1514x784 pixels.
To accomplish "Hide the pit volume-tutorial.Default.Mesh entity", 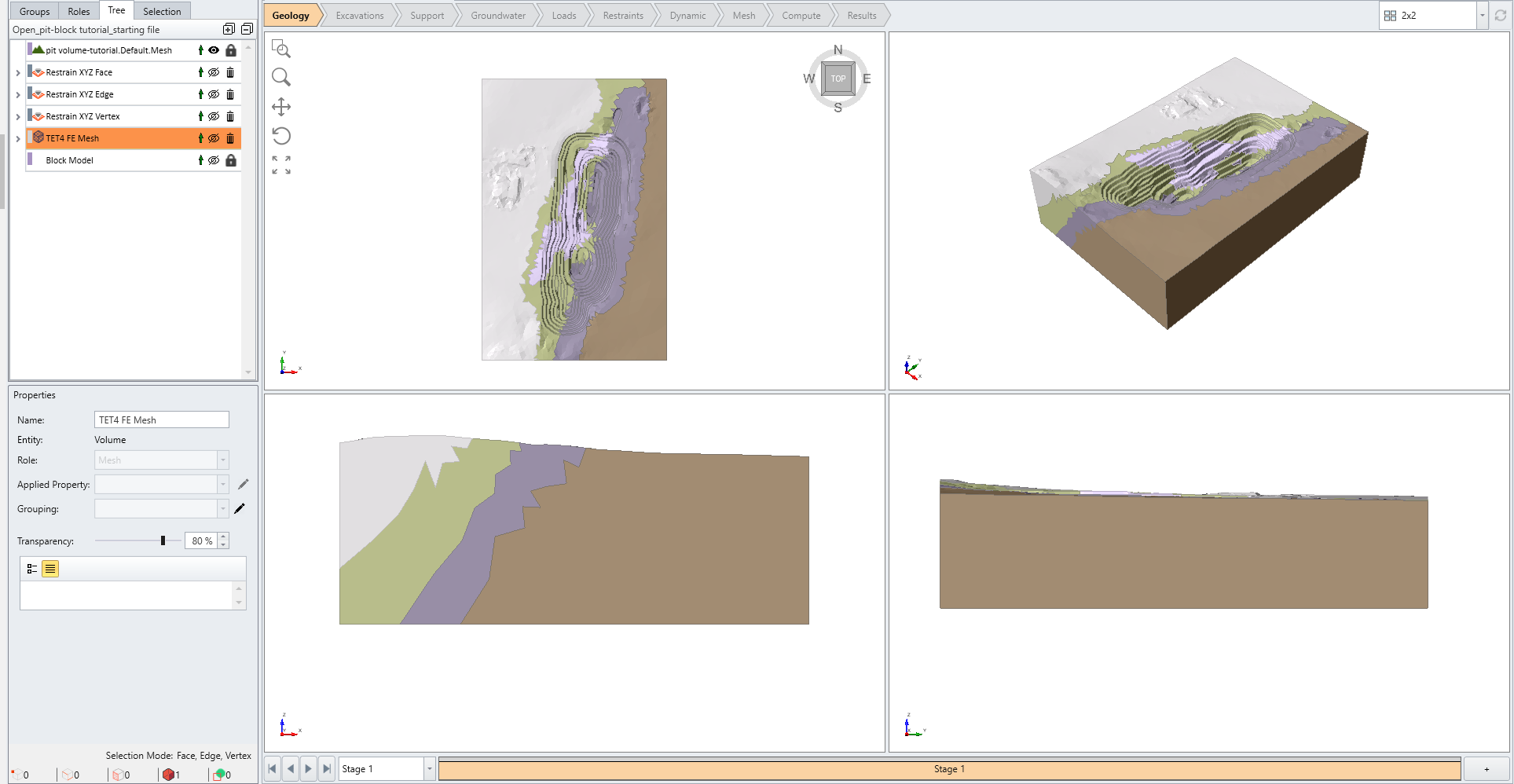I will [214, 50].
